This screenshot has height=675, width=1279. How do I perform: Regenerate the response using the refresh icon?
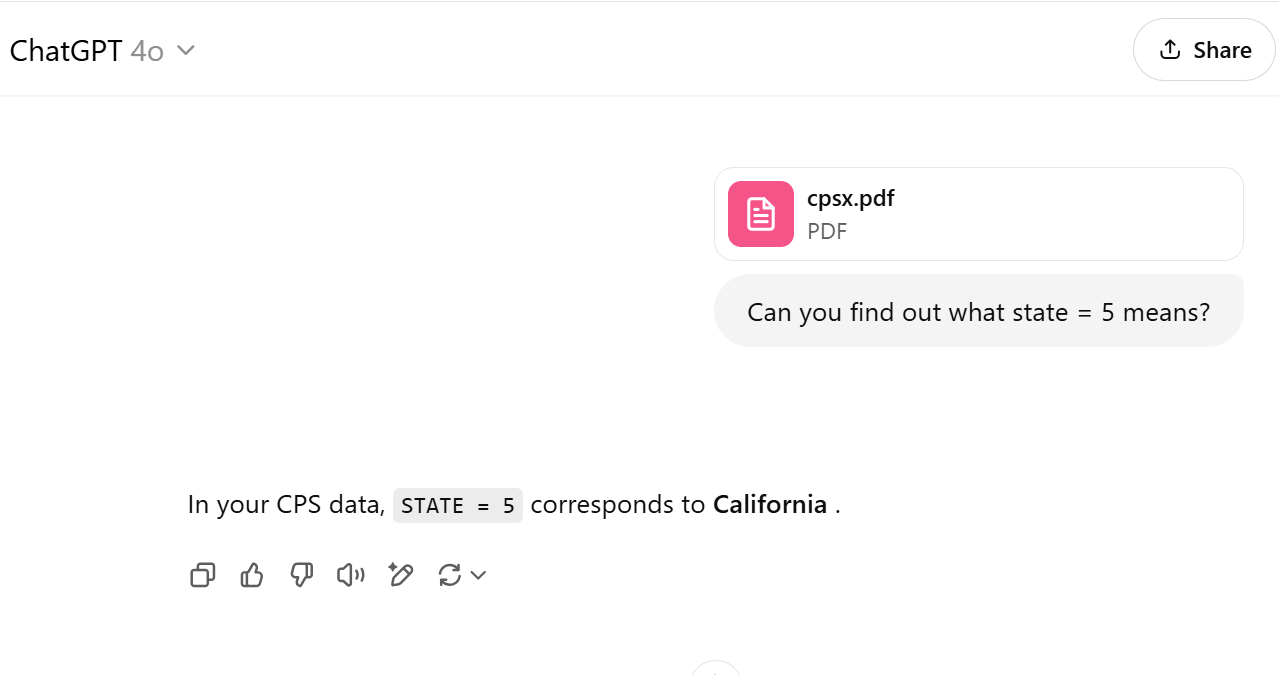coord(450,575)
